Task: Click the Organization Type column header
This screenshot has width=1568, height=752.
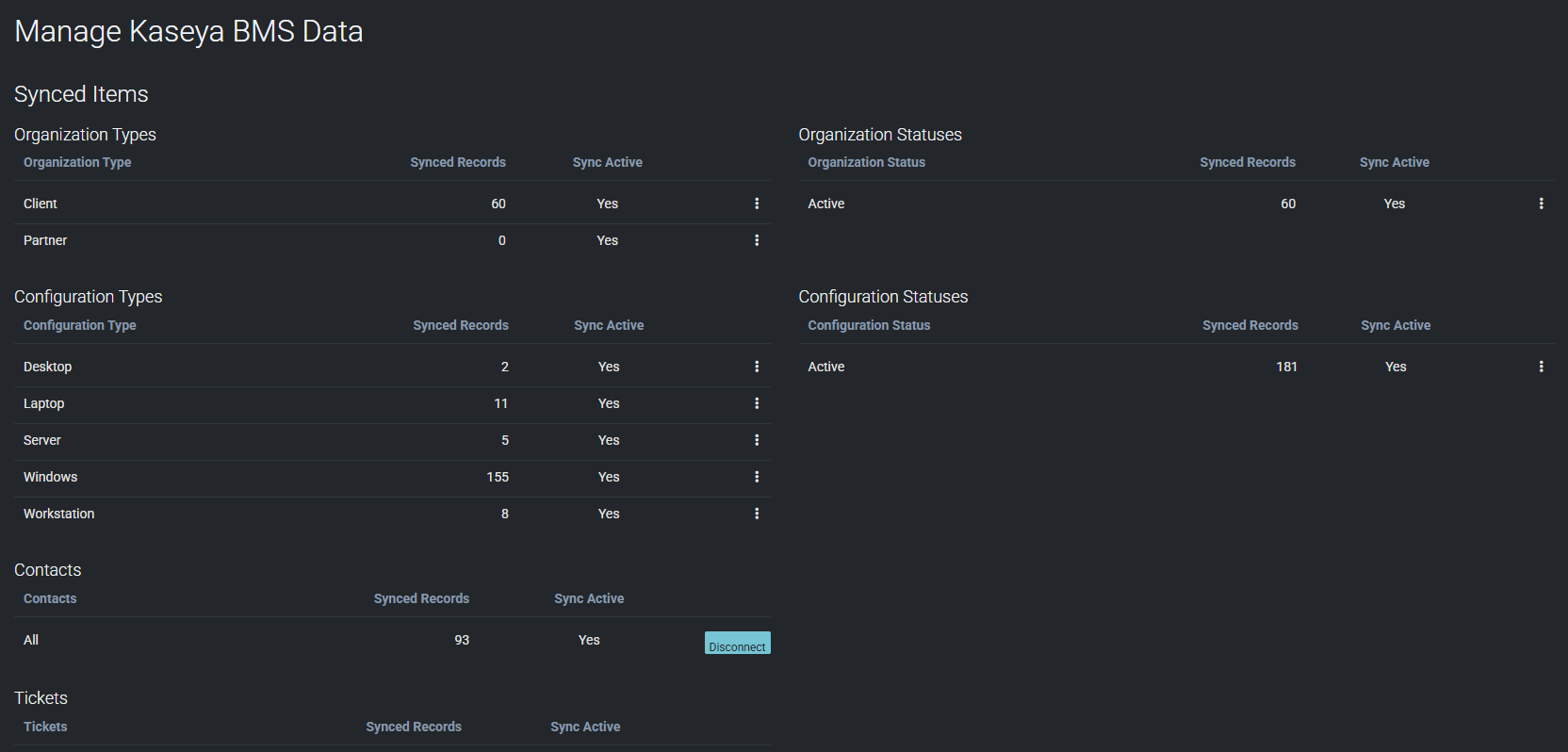Action: pyautogui.click(x=77, y=162)
